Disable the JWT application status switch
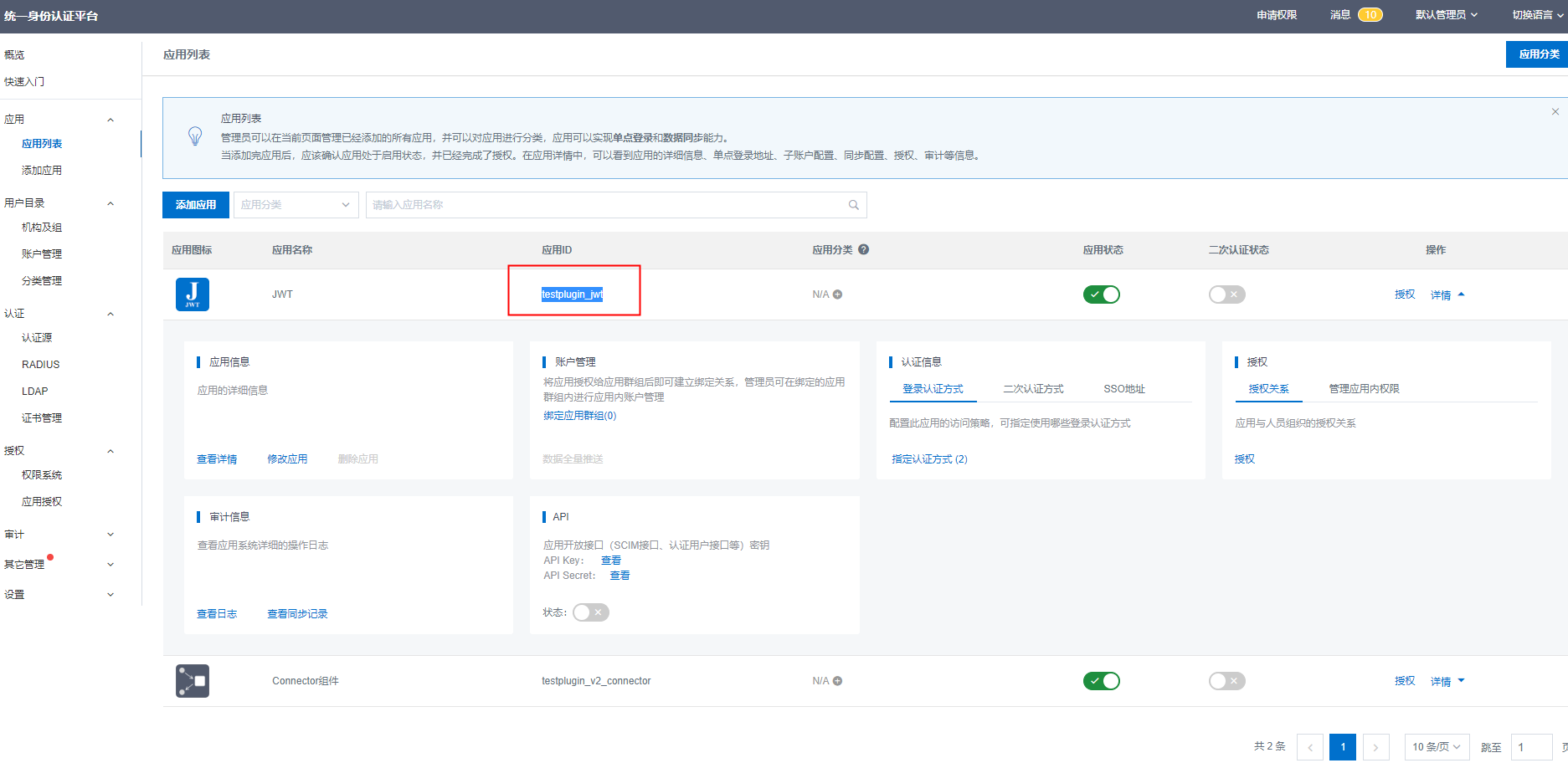This screenshot has height=763, width=1568. click(x=1101, y=294)
